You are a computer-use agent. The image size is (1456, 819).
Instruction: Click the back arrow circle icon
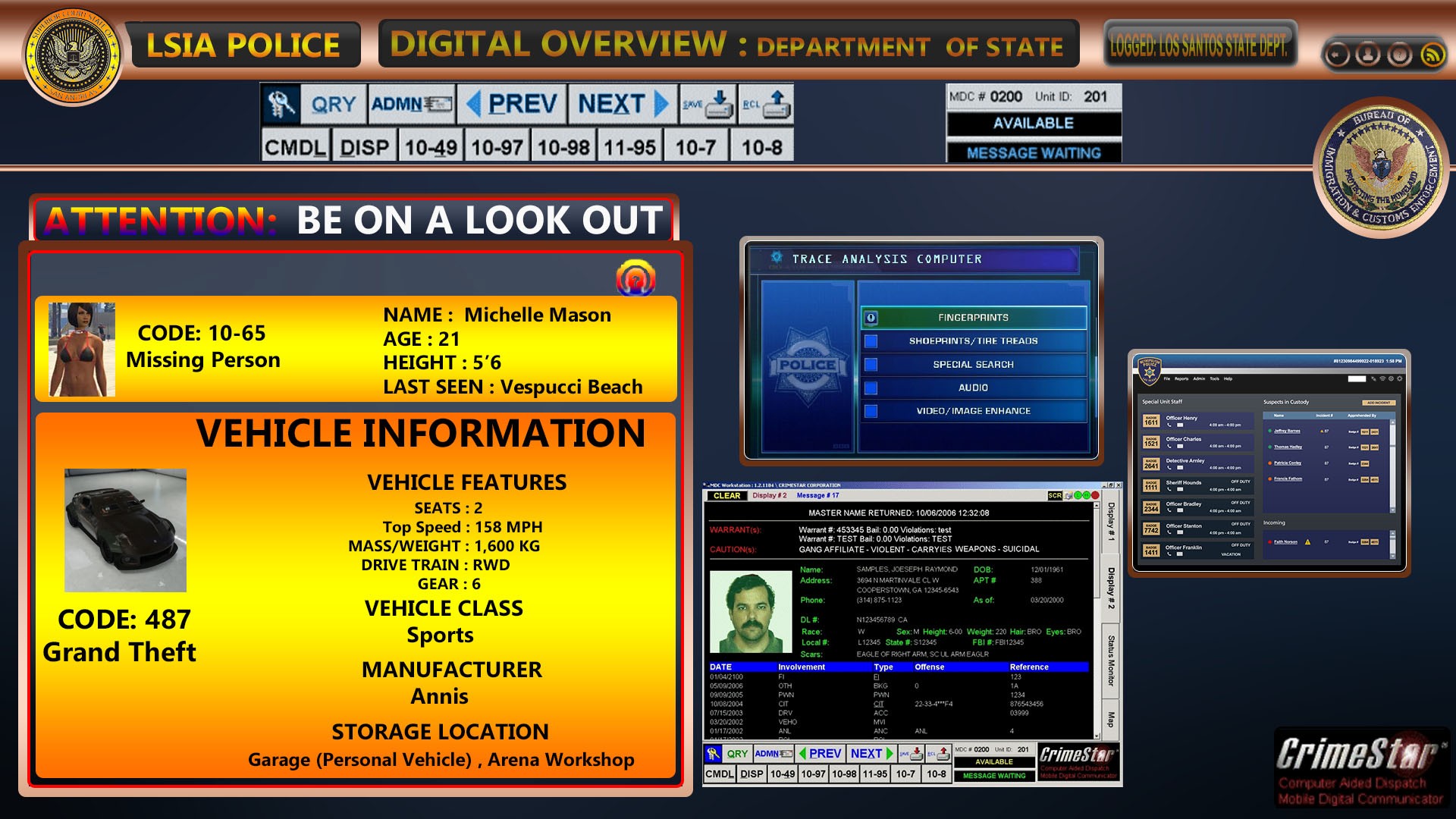1337,55
